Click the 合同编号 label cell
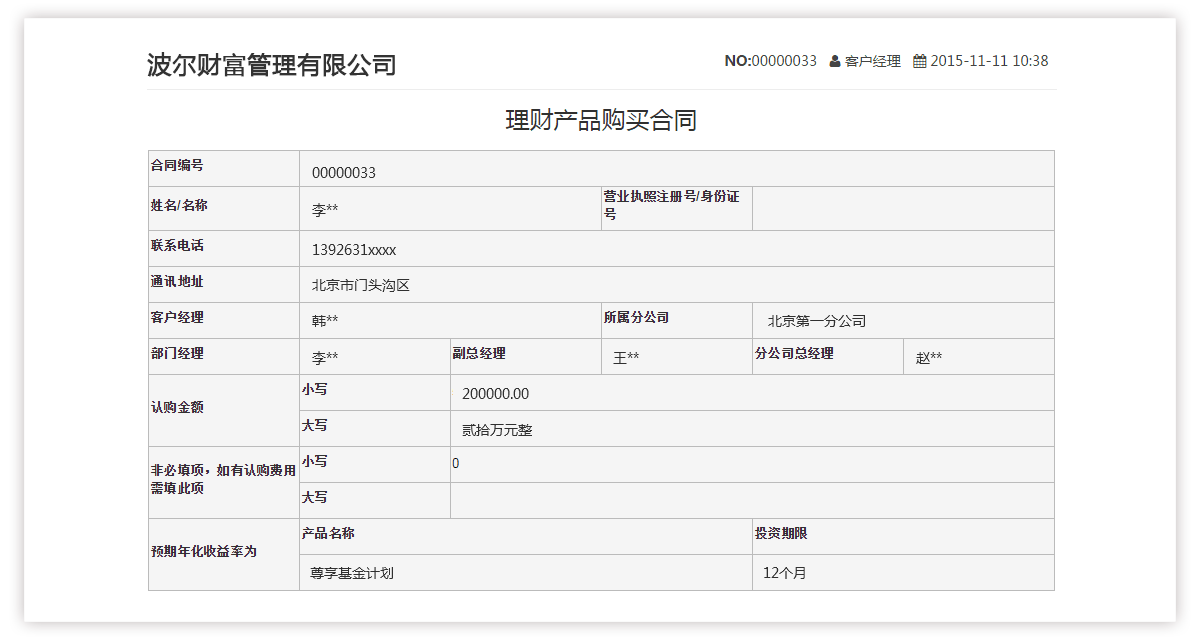 point(224,169)
